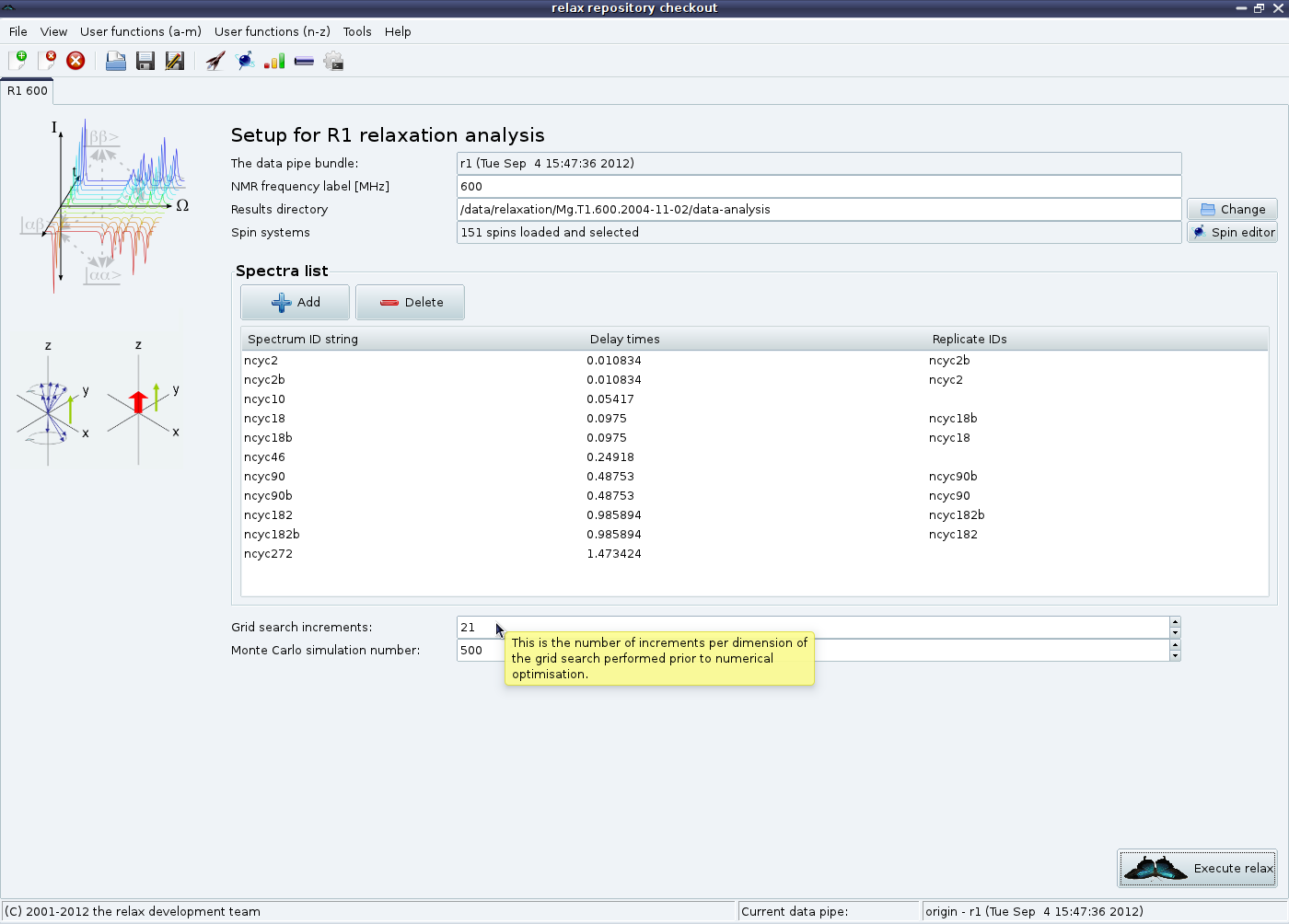Click the red close all analyses icon
1289x924 pixels.
click(x=75, y=61)
